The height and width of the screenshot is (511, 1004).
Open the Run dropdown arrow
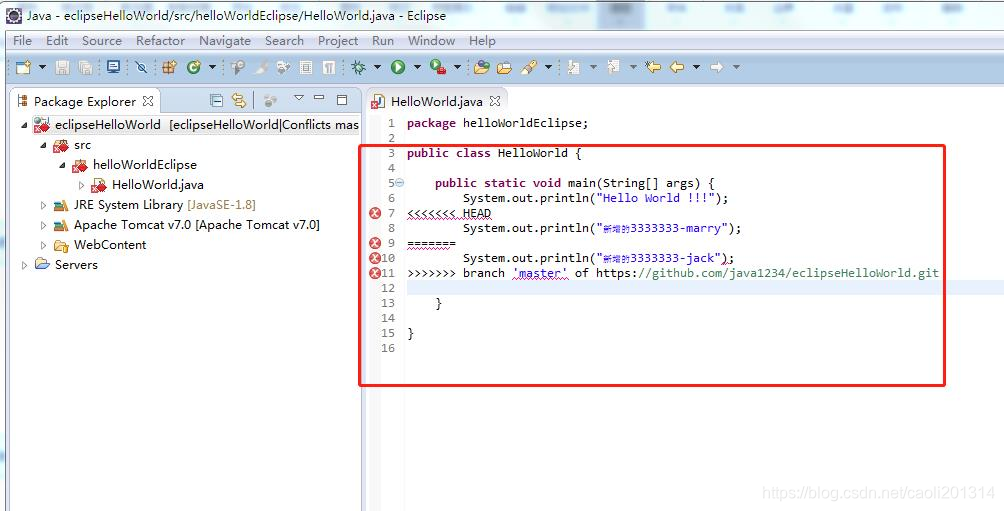coord(417,67)
